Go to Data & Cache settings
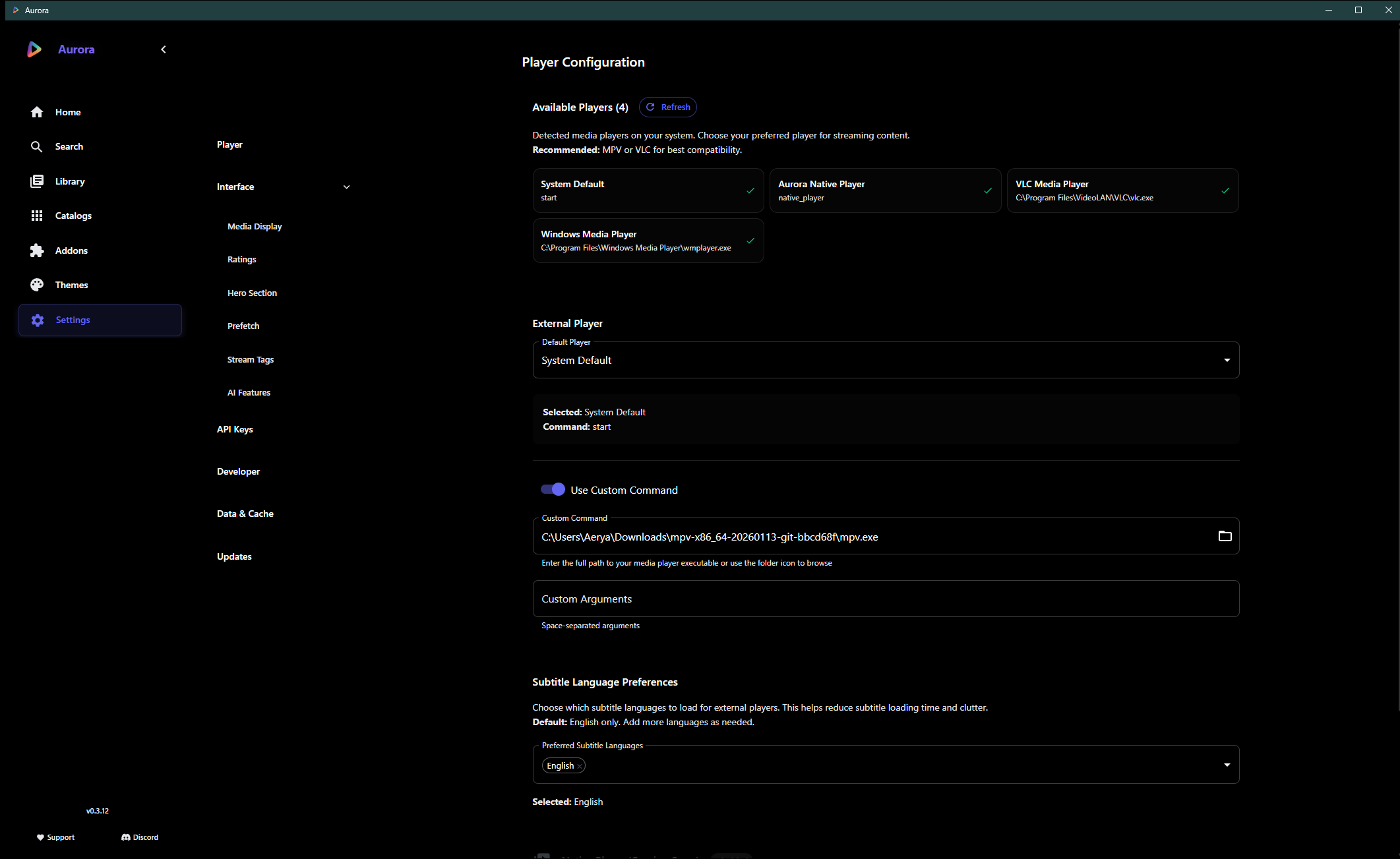 [245, 514]
